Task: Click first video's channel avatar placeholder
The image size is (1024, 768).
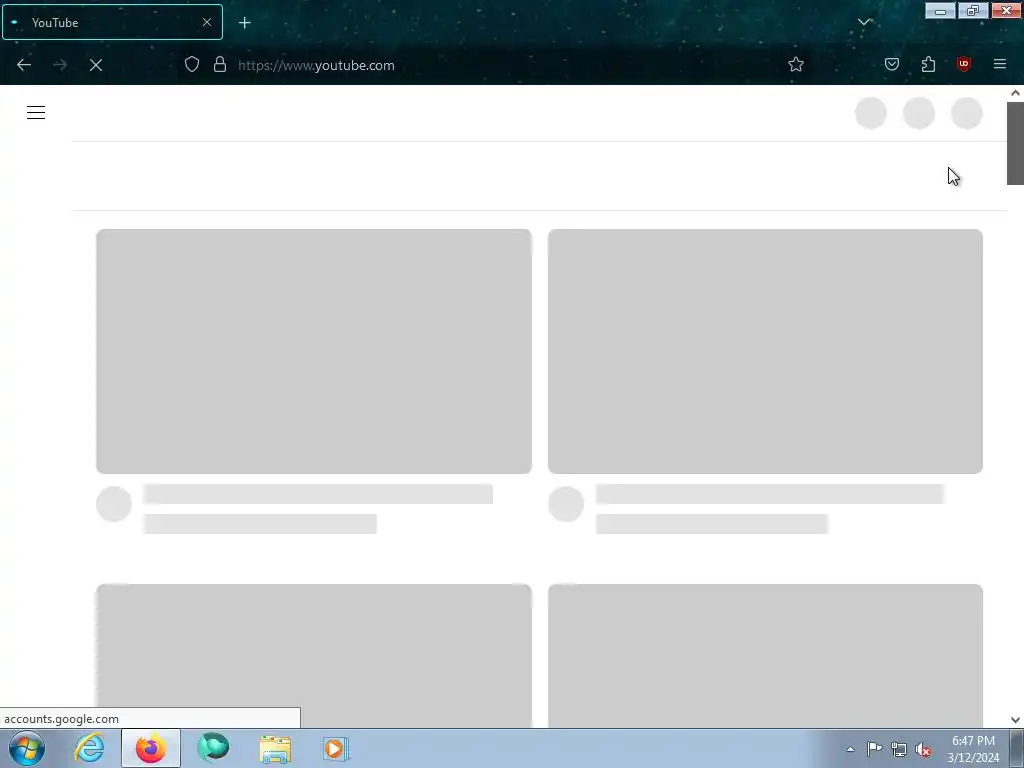Action: click(114, 504)
